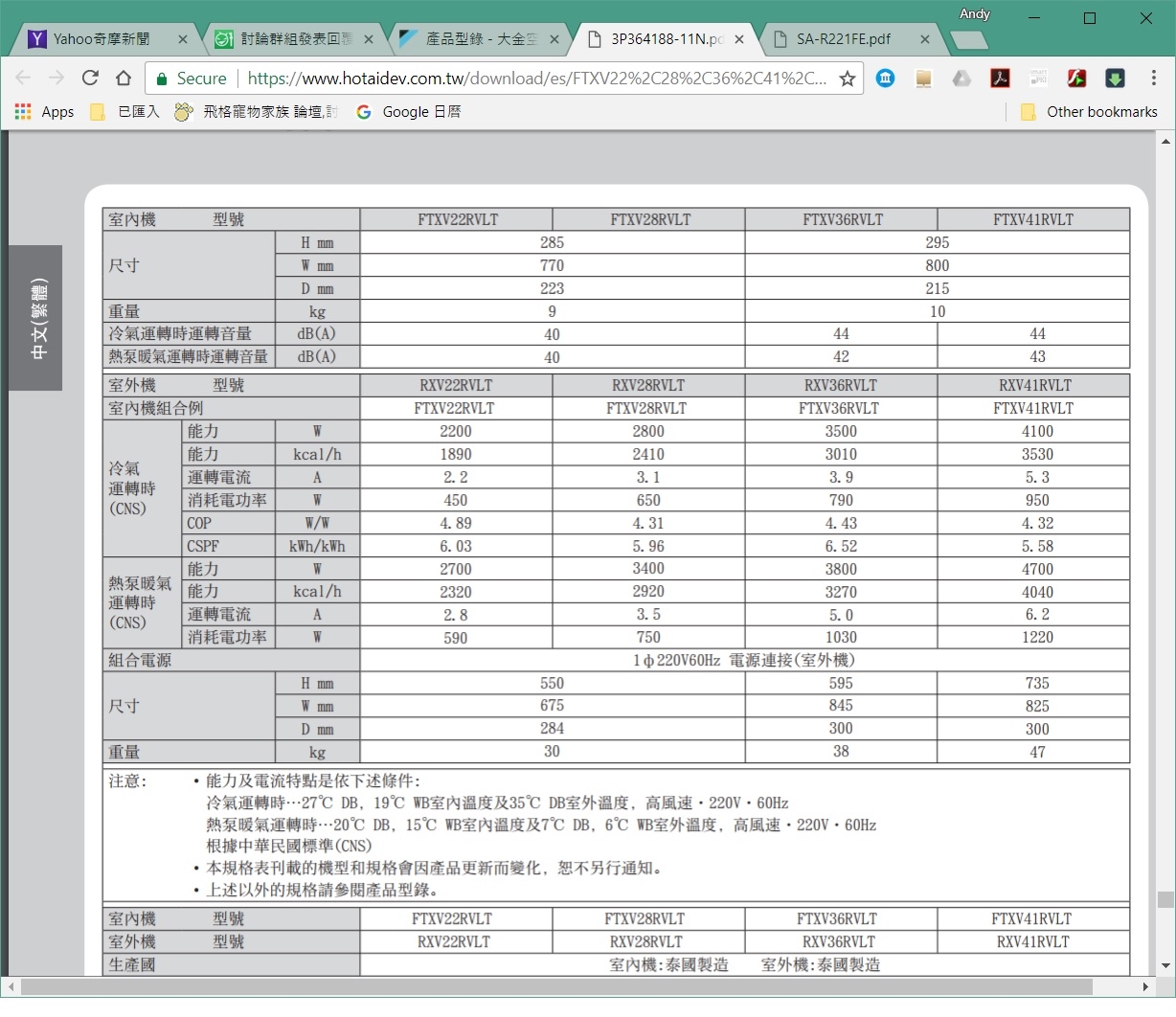Image resolution: width=1176 pixels, height=1017 pixels.
Task: Switch to the SA-R221FE.pdf tab
Action: click(843, 39)
